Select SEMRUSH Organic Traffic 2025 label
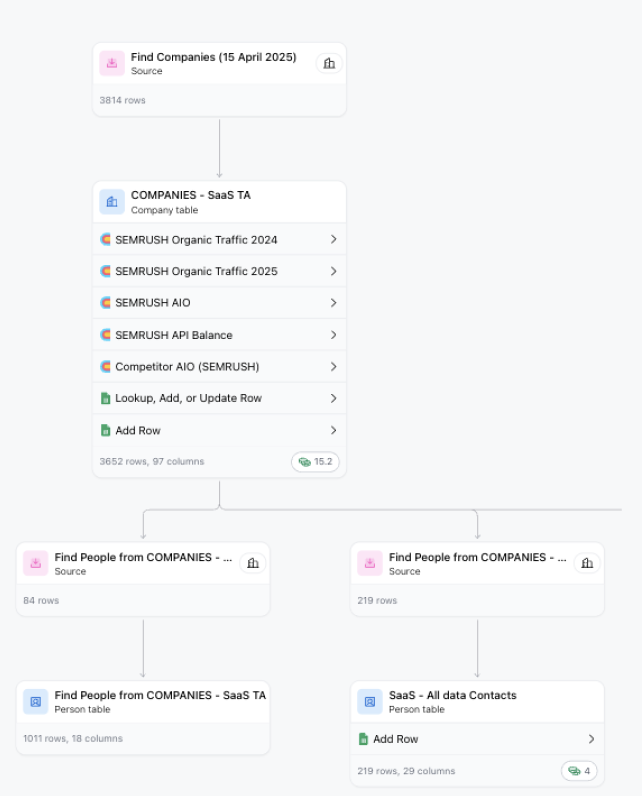Viewport: 642px width, 796px height. (x=196, y=271)
